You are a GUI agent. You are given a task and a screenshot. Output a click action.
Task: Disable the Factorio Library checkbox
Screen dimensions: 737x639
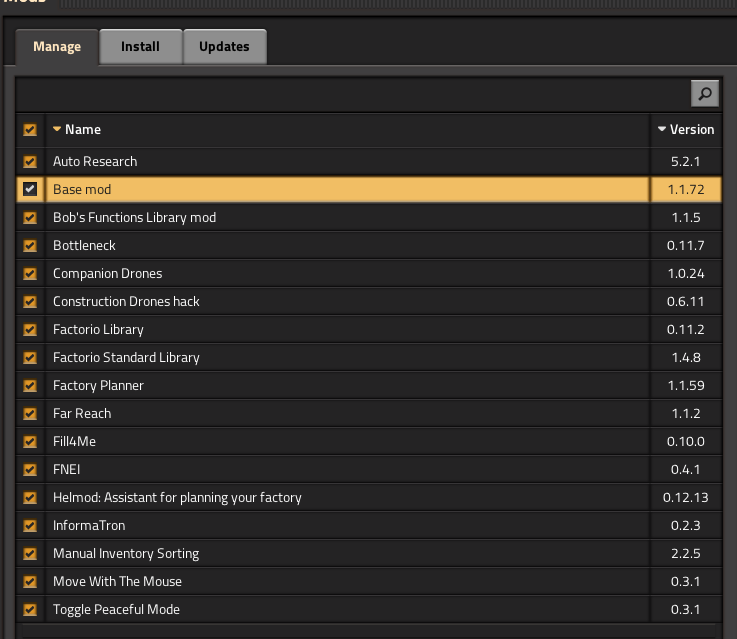click(30, 329)
